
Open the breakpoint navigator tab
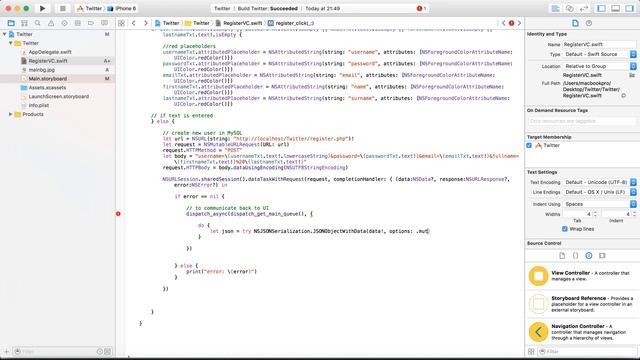pos(91,23)
